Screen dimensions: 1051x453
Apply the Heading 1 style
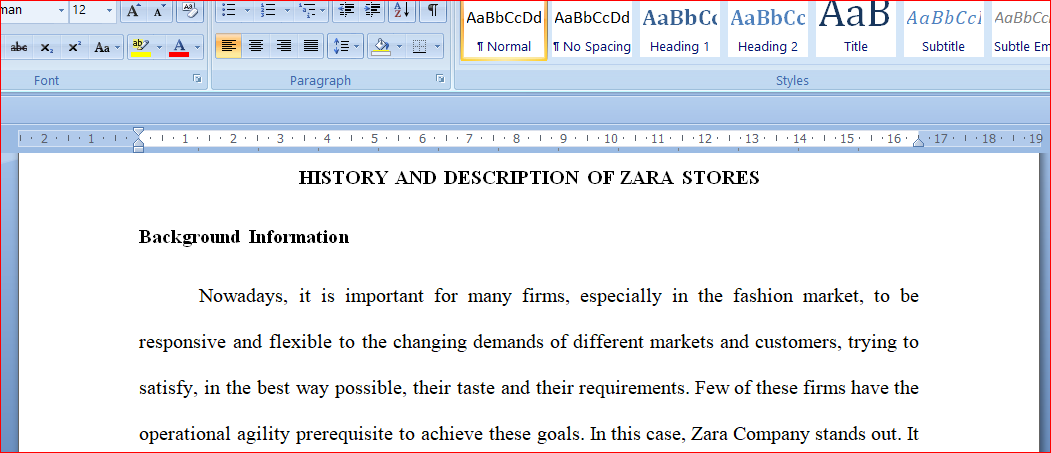(680, 29)
